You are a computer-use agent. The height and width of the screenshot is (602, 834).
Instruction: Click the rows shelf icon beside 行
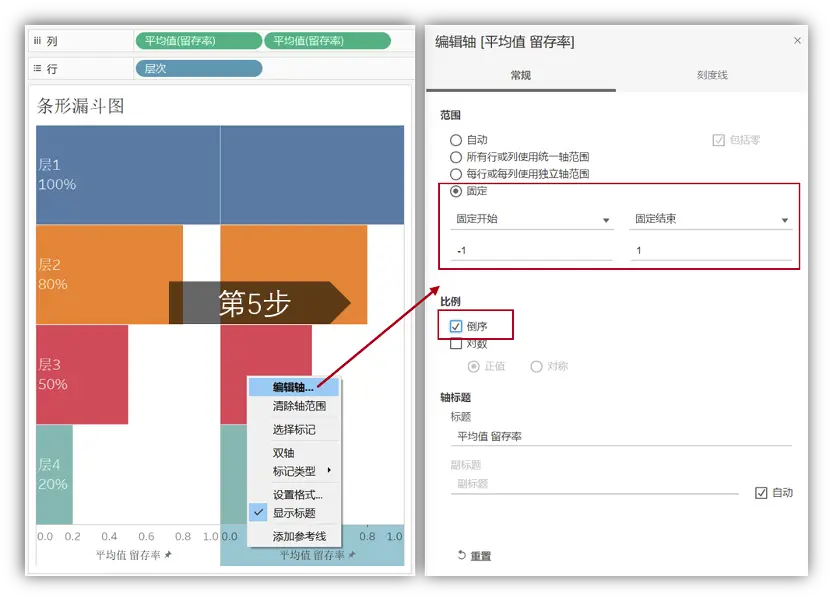(37, 69)
